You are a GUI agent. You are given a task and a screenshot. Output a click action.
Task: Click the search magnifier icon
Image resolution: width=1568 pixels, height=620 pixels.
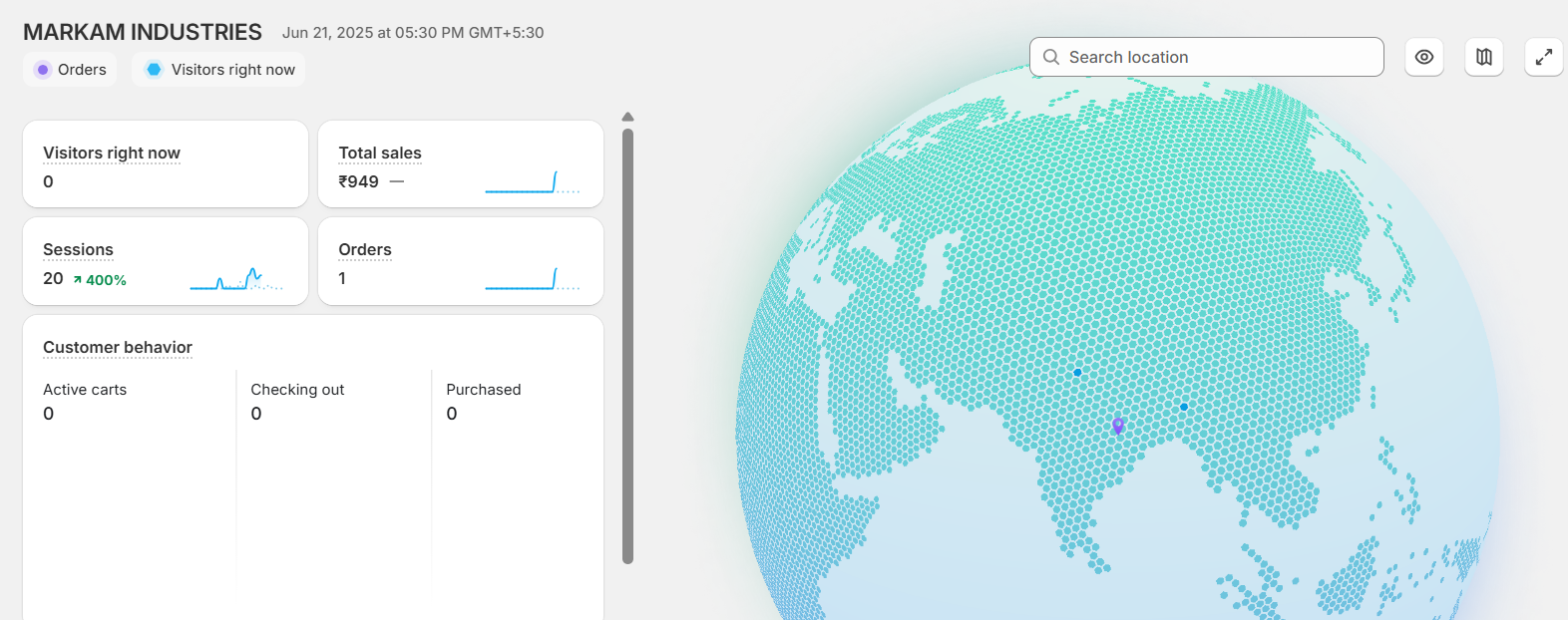point(1050,58)
